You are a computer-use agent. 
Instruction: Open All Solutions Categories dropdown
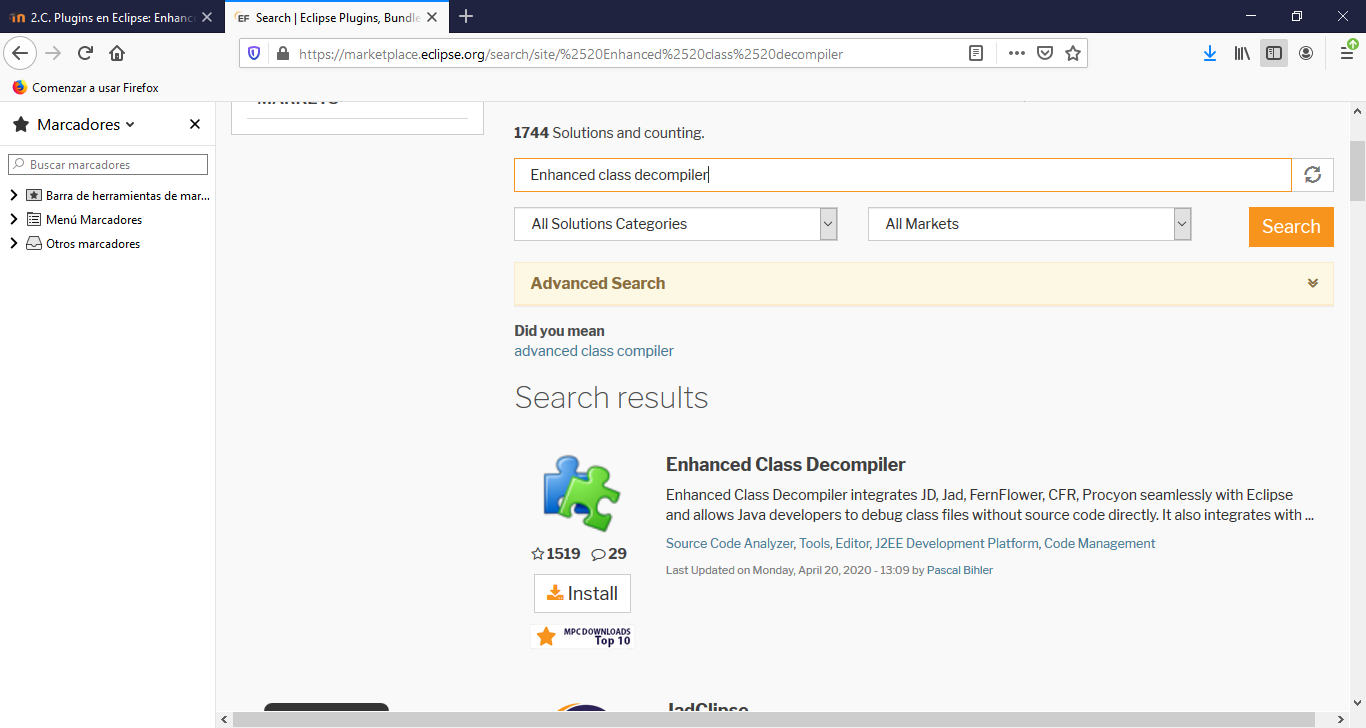[x=676, y=224]
